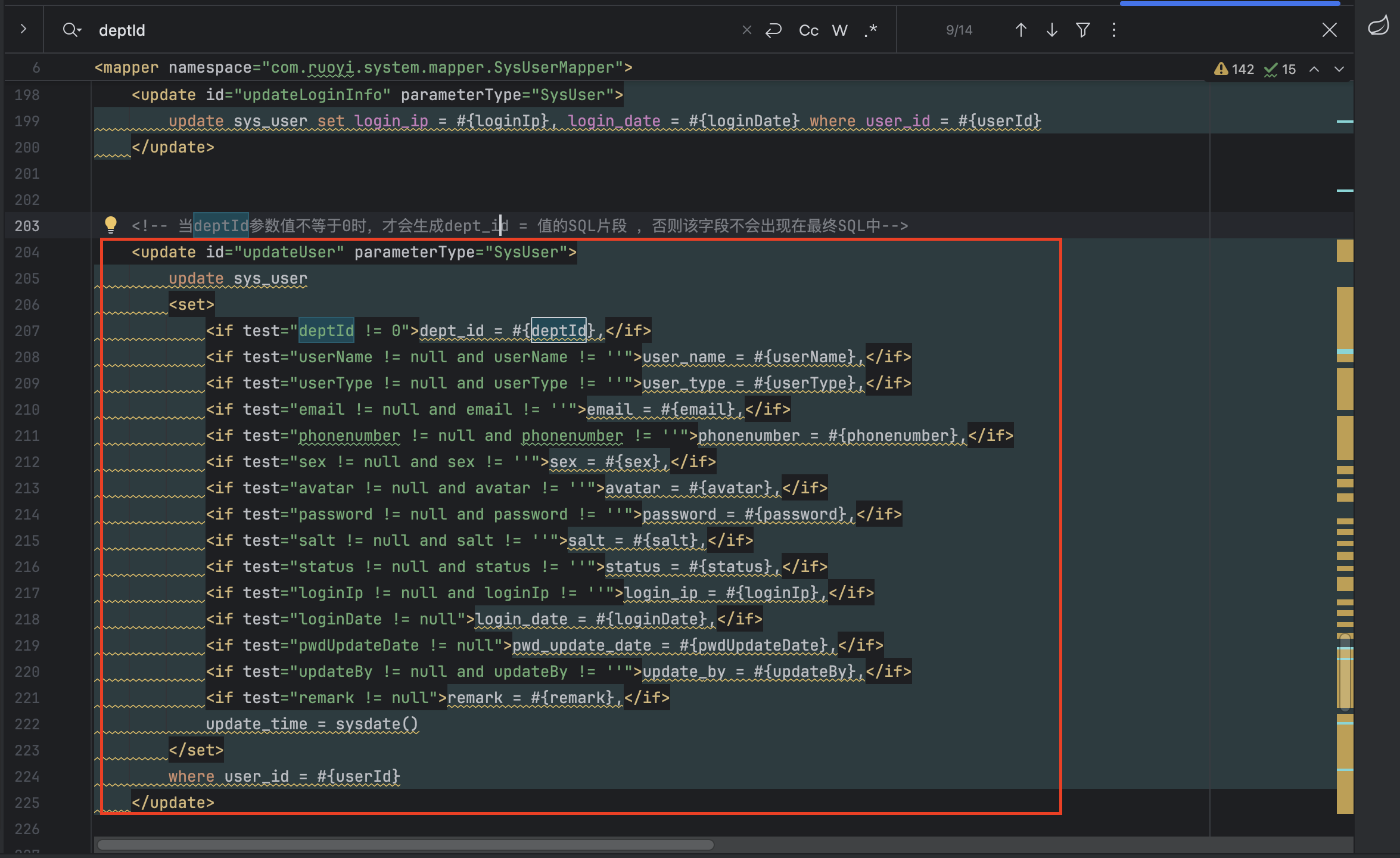Close the find bar

(1329, 30)
